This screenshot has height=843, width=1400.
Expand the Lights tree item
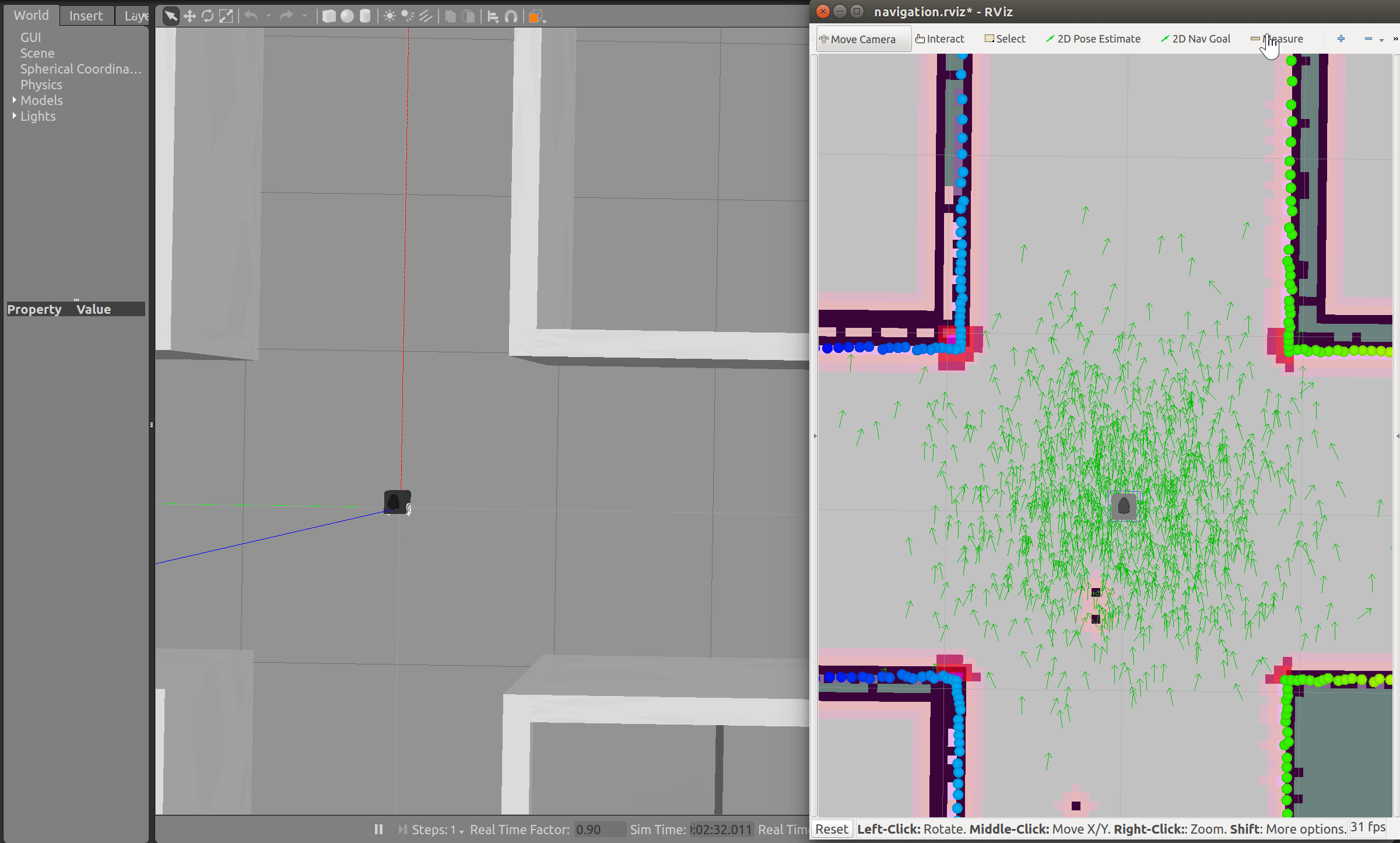coord(14,116)
